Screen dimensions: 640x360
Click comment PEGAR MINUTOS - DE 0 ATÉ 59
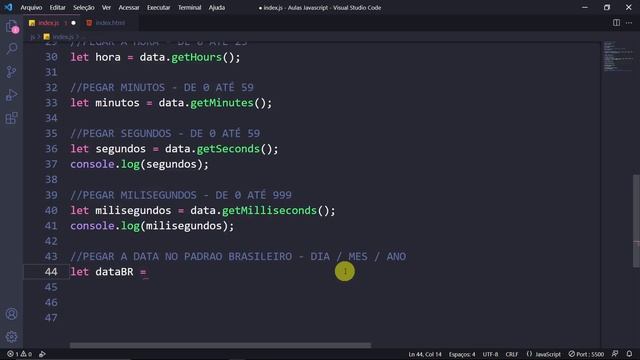click(162, 88)
